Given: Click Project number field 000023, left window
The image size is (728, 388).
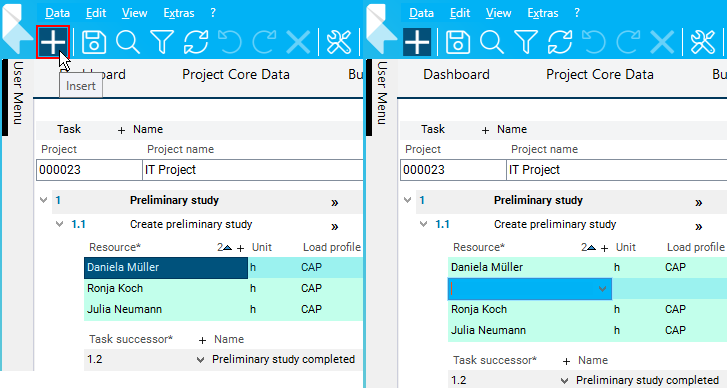Looking at the screenshot, I should tap(89, 170).
